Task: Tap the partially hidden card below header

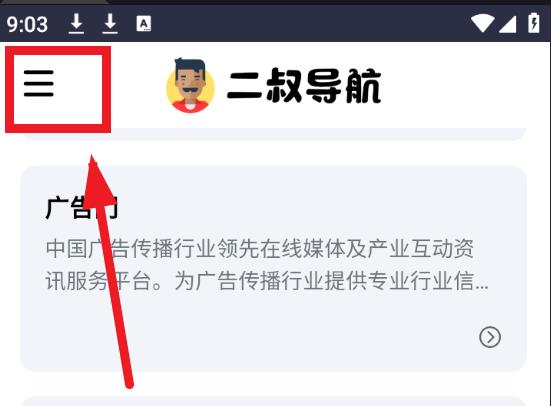Action: pos(273,134)
